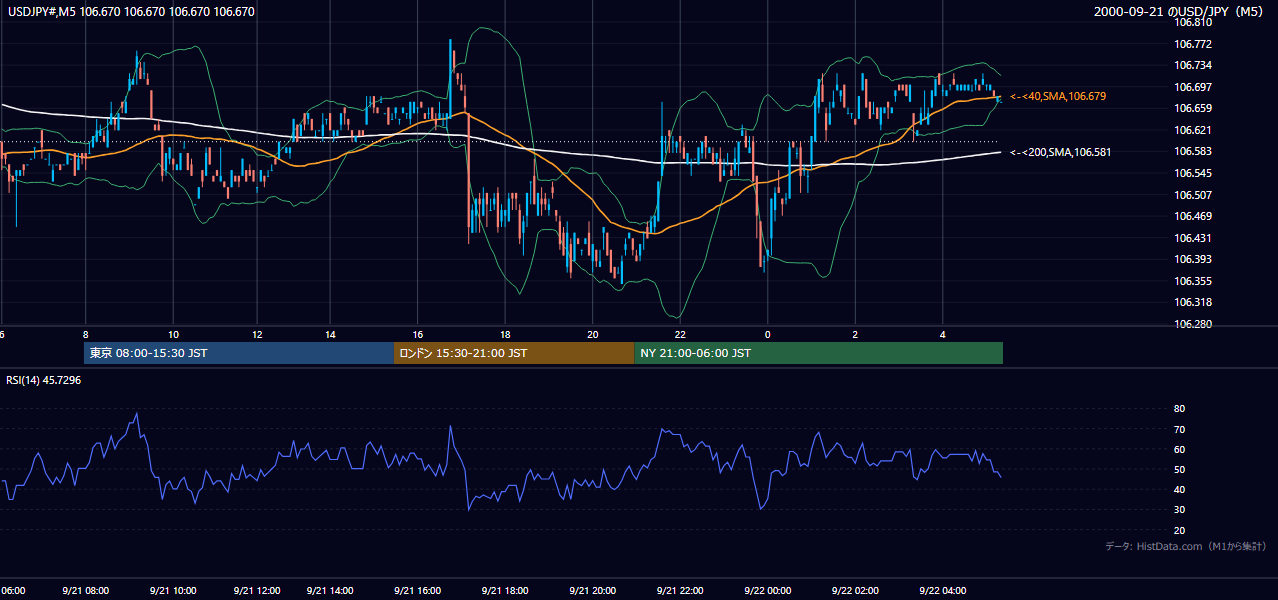Image resolution: width=1278 pixels, height=600 pixels.
Task: Click price axis label 106.431
Action: tap(1193, 238)
